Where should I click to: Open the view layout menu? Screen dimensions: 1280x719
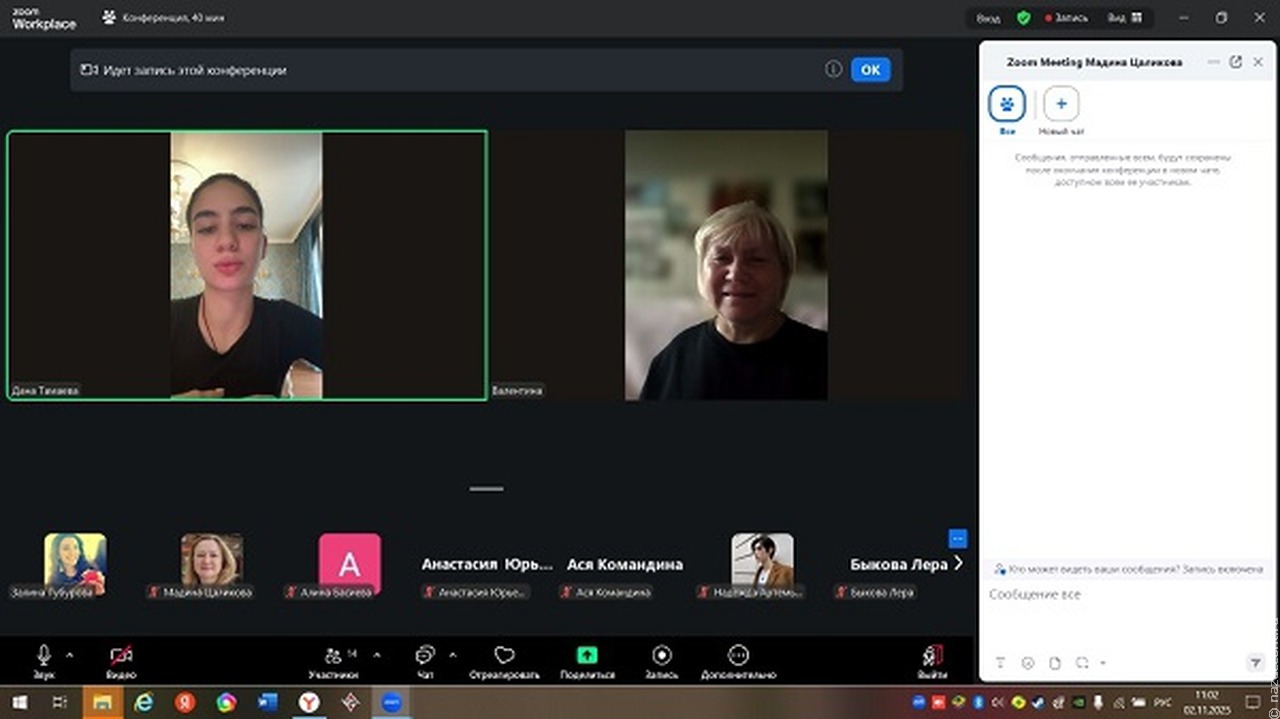[x=1124, y=18]
